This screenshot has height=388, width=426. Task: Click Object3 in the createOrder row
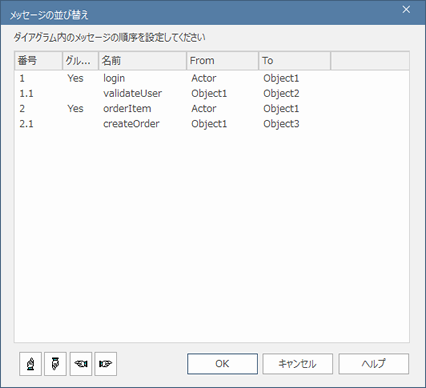click(281, 124)
